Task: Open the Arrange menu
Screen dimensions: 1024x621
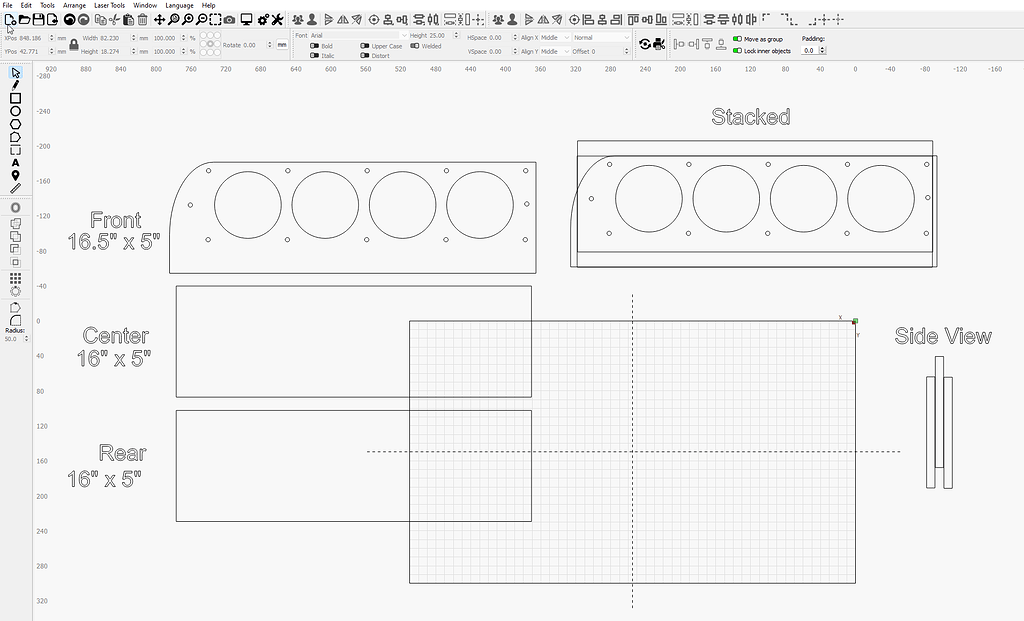Action: click(x=73, y=4)
